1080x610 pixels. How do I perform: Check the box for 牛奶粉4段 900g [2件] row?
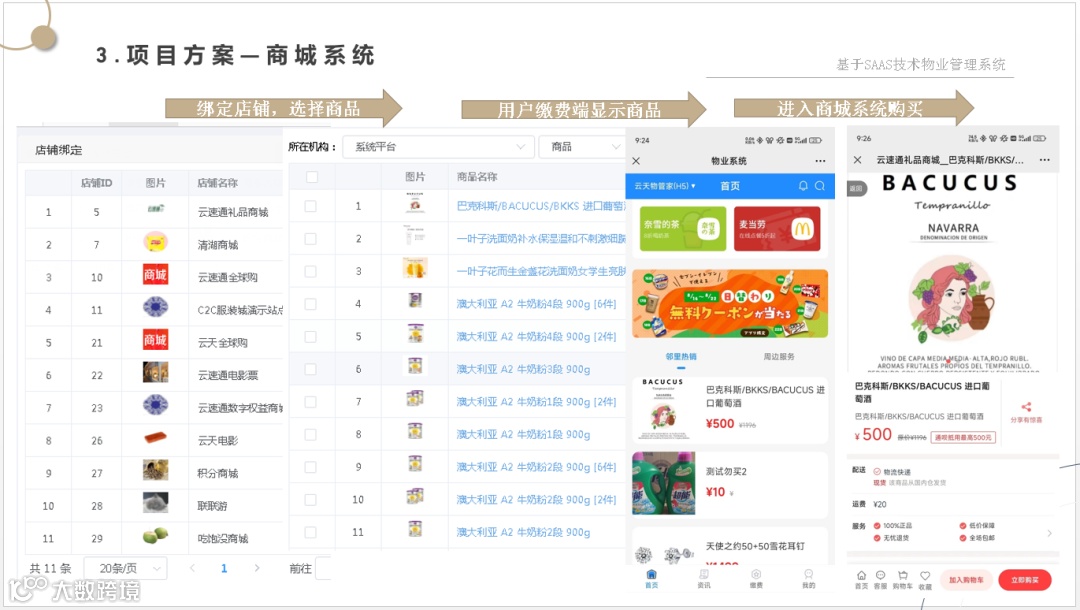point(311,337)
